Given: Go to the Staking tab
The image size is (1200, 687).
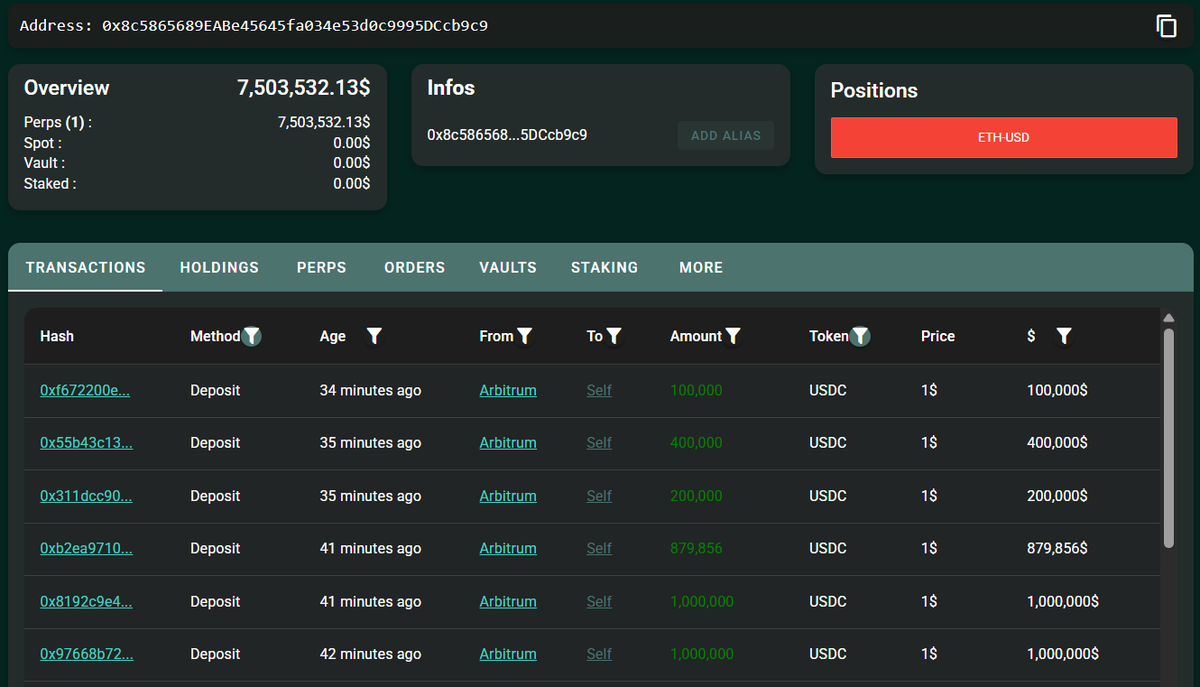Looking at the screenshot, I should pos(604,267).
